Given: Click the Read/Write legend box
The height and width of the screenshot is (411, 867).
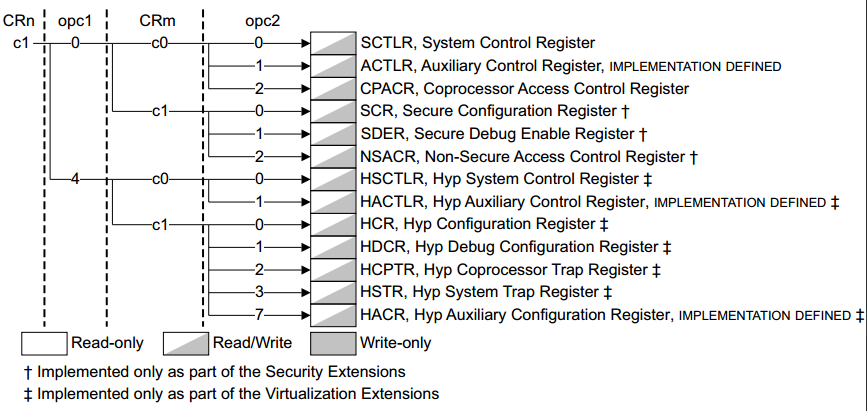Looking at the screenshot, I should click(x=186, y=344).
